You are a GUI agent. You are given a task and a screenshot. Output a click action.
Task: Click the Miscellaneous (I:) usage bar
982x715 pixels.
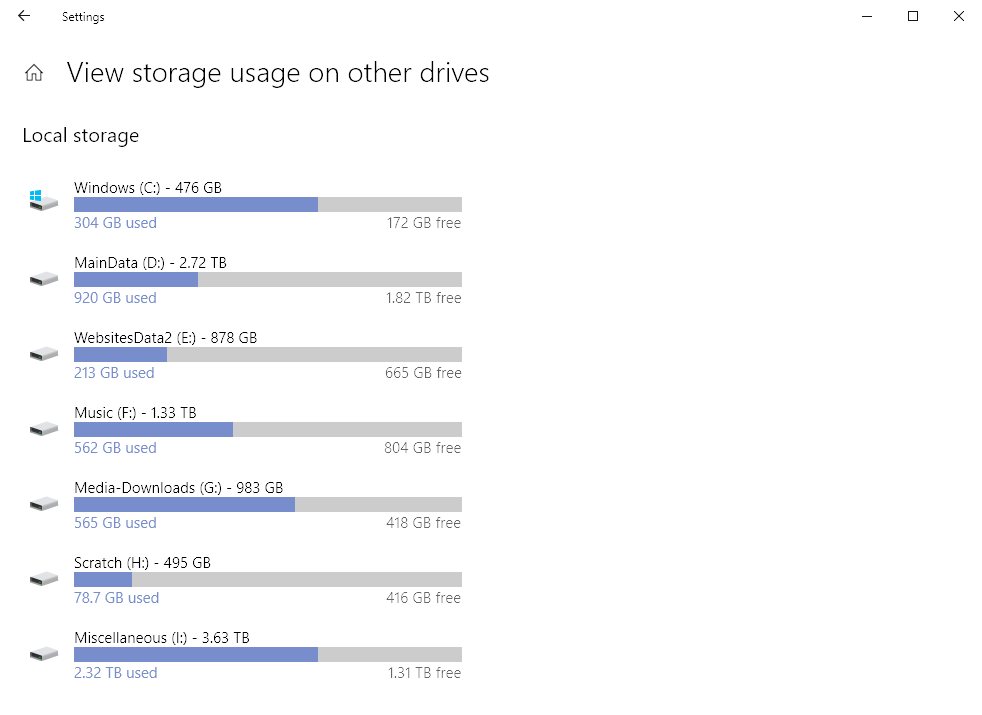(x=268, y=655)
